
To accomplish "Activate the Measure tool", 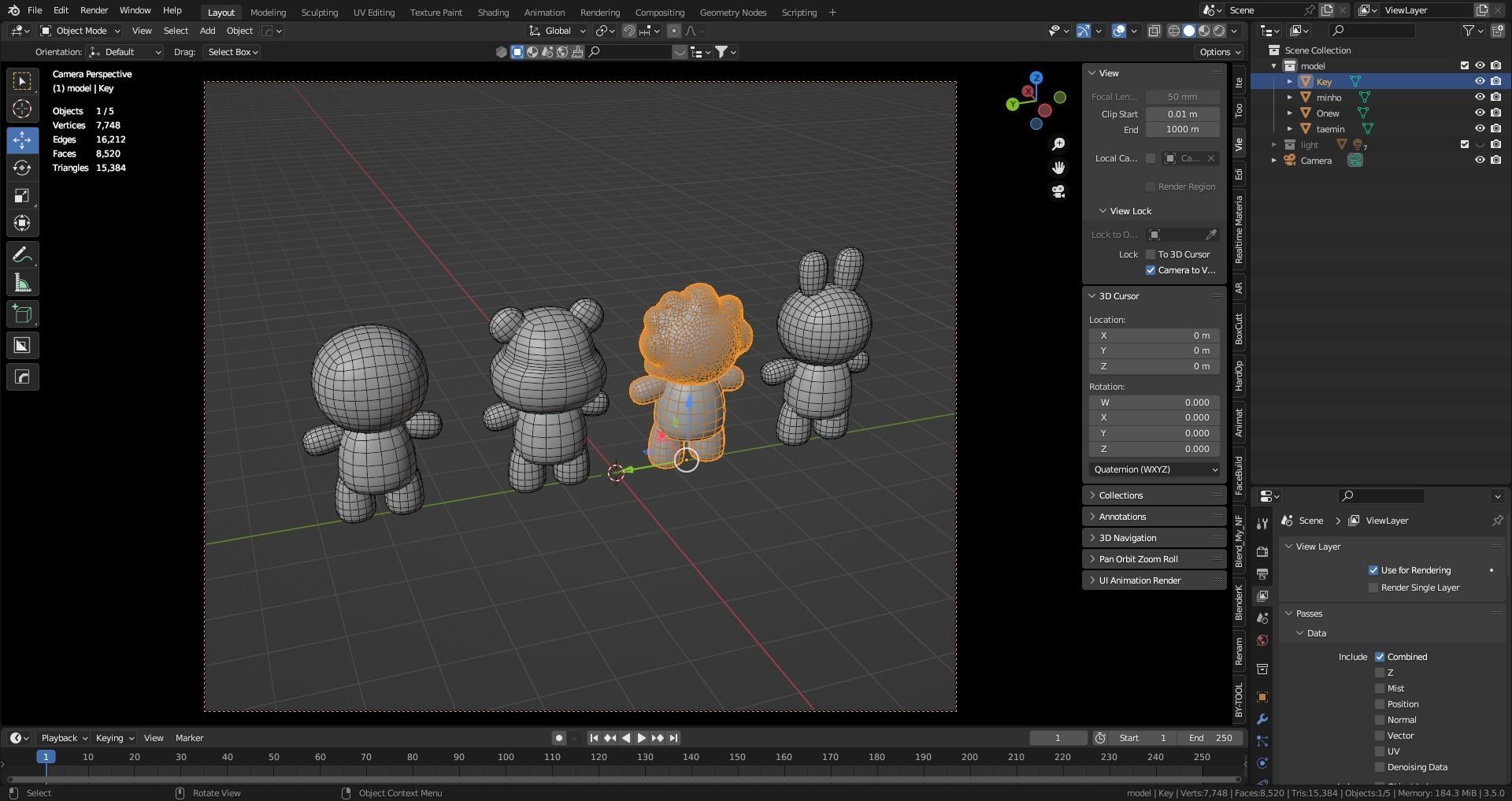I will [22, 281].
